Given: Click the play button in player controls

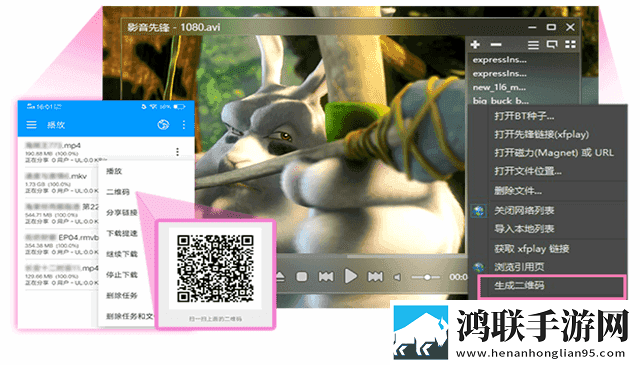Looking at the screenshot, I should [x=350, y=276].
